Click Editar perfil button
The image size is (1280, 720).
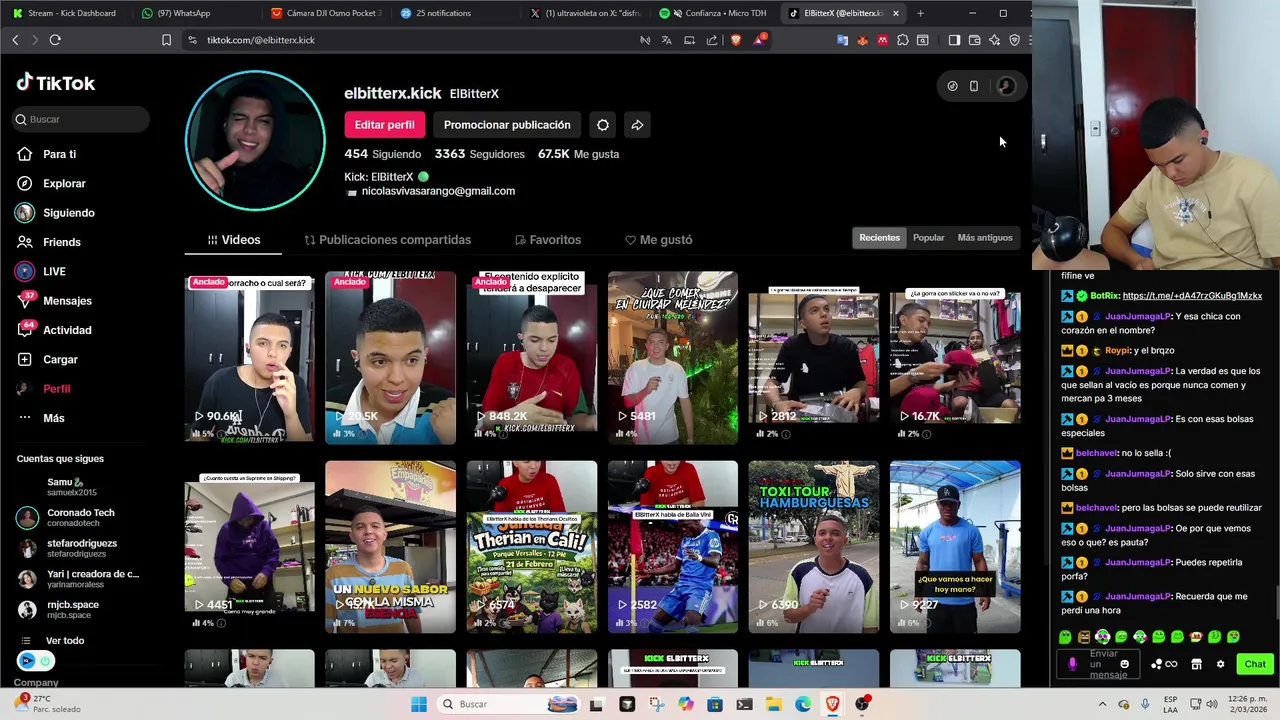pyautogui.click(x=384, y=125)
